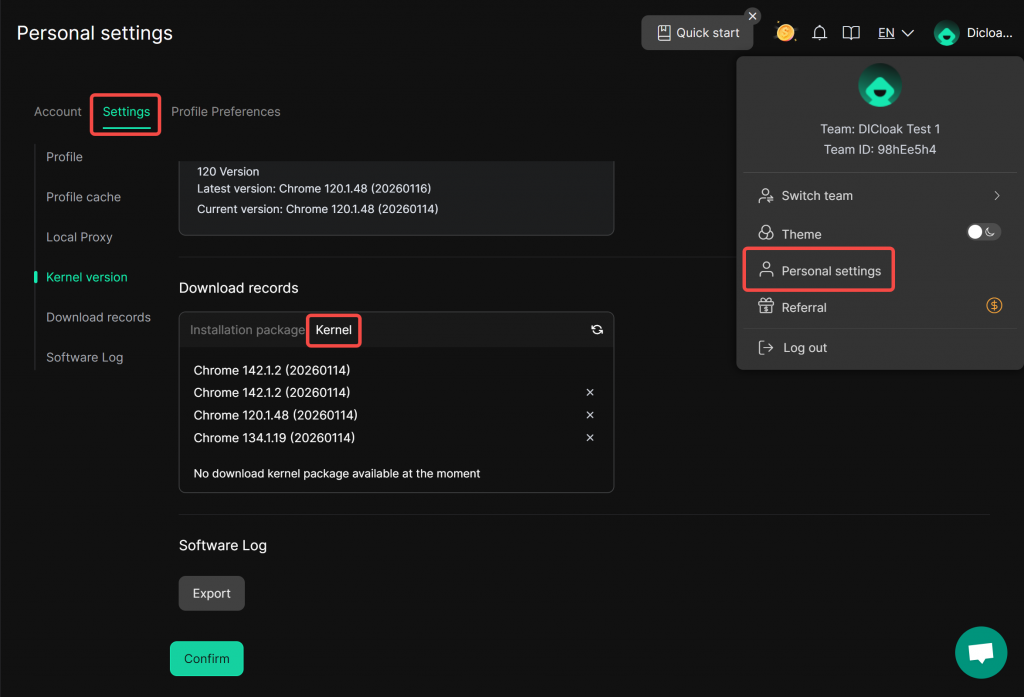Select the Installation package tab
The height and width of the screenshot is (697, 1024).
[x=247, y=330]
